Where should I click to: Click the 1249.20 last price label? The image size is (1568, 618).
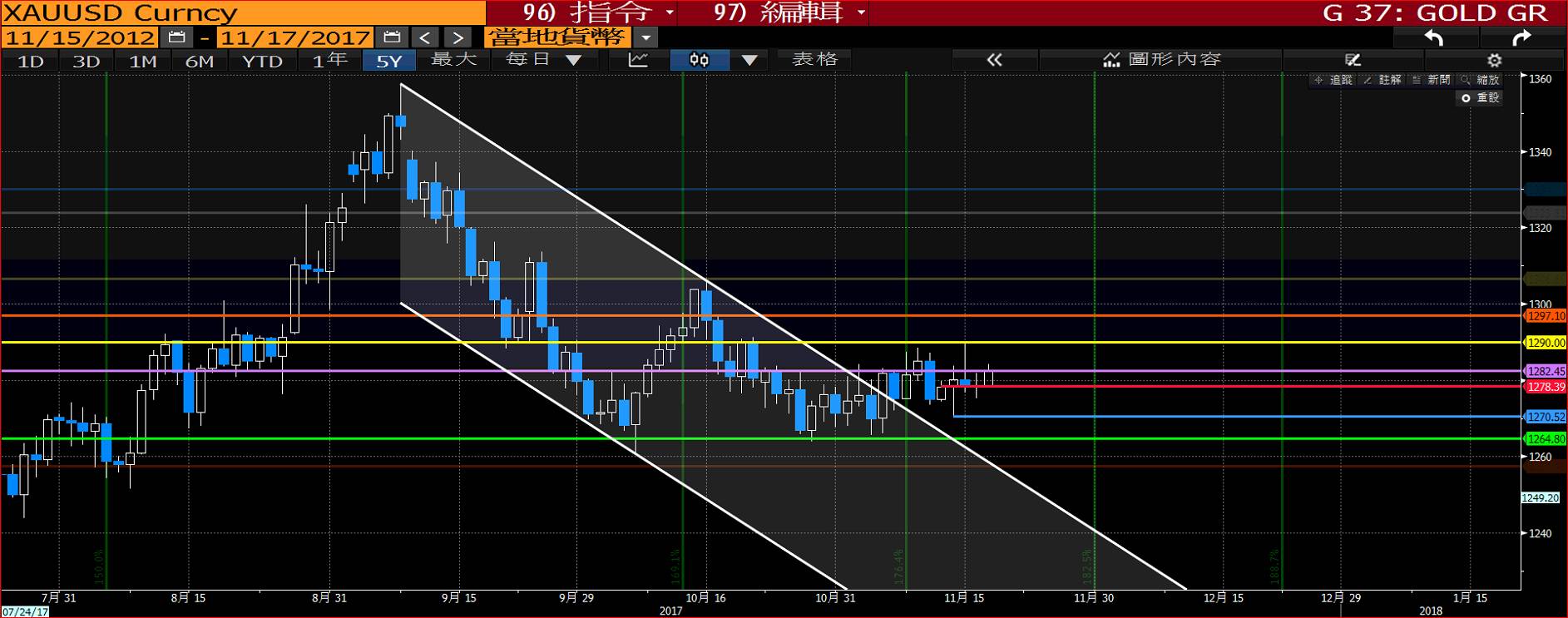tap(1541, 498)
